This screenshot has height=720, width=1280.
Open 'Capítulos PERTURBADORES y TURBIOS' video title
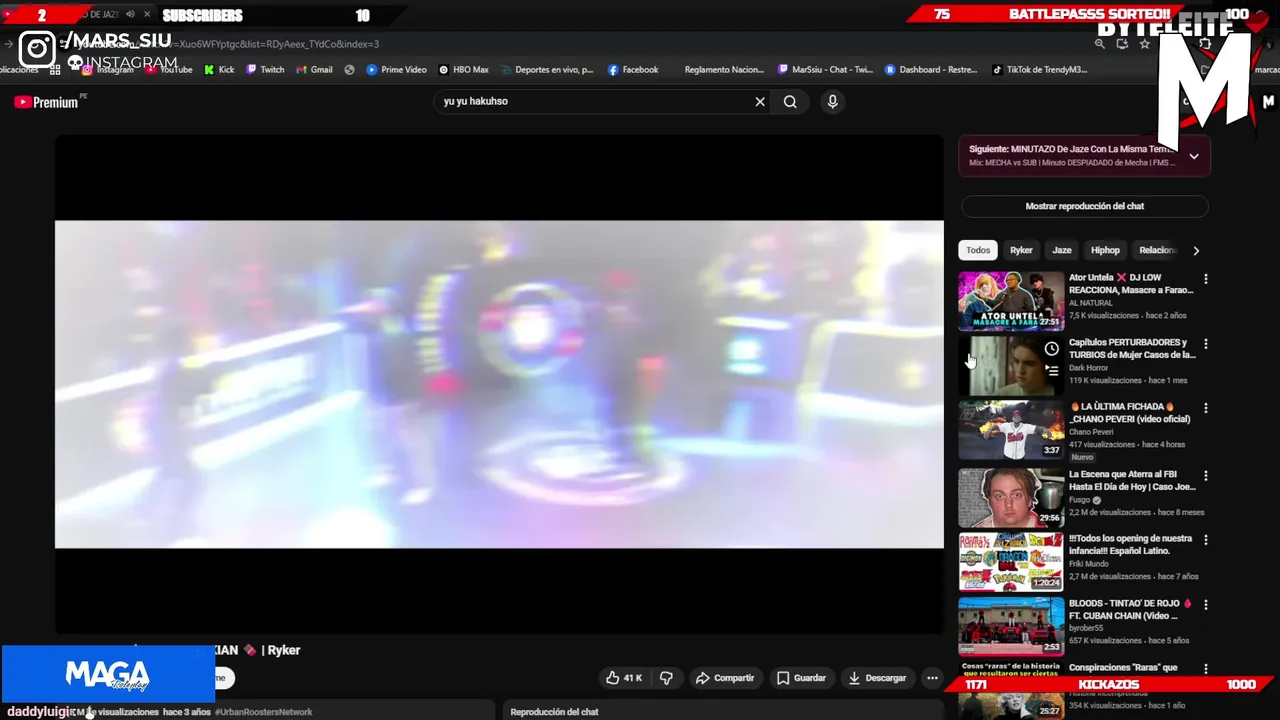pos(1132,348)
